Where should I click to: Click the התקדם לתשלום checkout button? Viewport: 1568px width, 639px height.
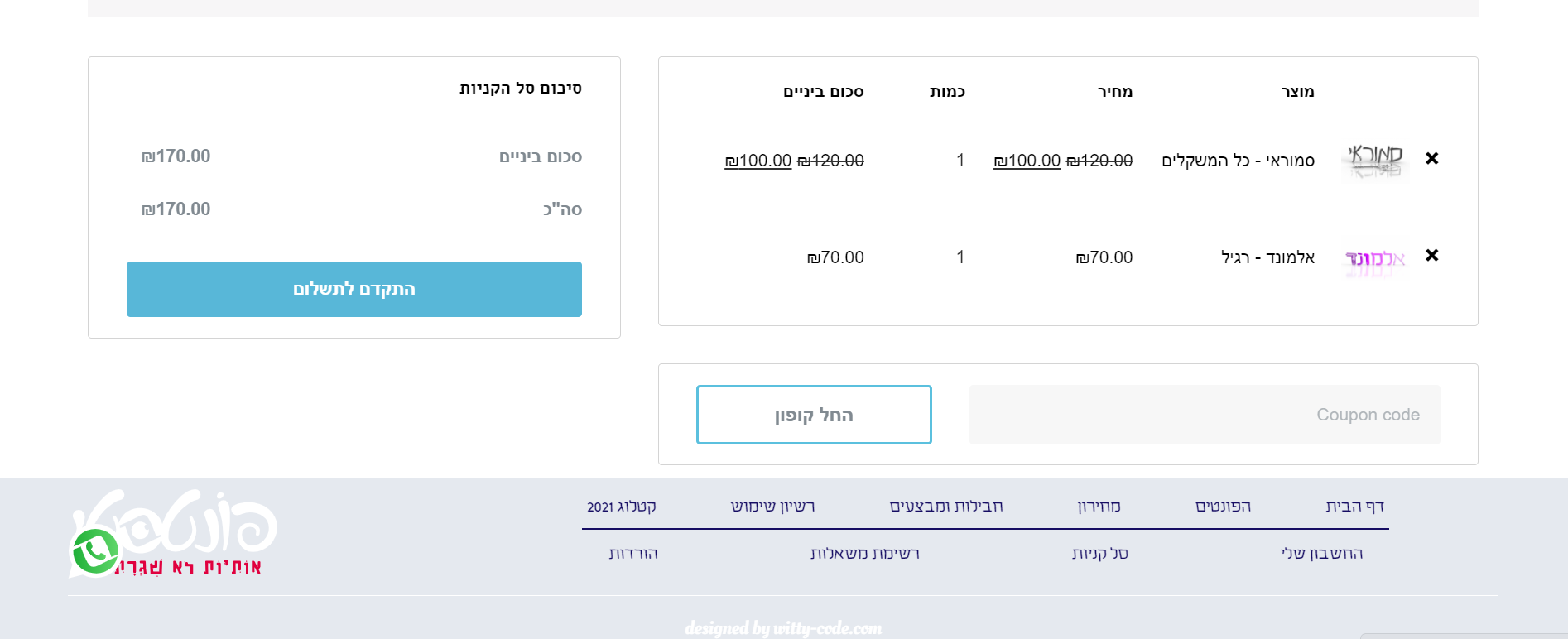tap(354, 289)
